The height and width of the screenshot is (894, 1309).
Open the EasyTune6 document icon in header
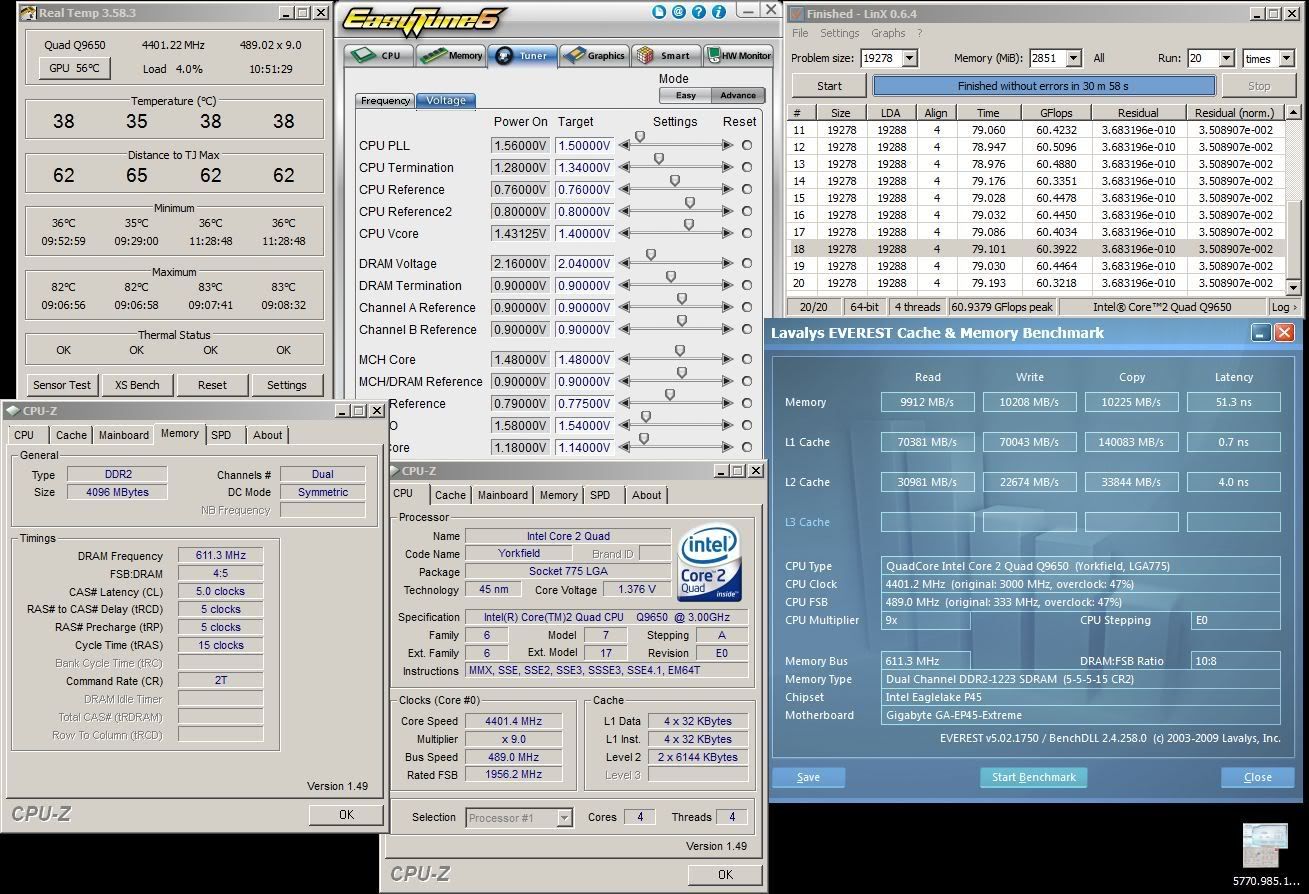[x=659, y=12]
